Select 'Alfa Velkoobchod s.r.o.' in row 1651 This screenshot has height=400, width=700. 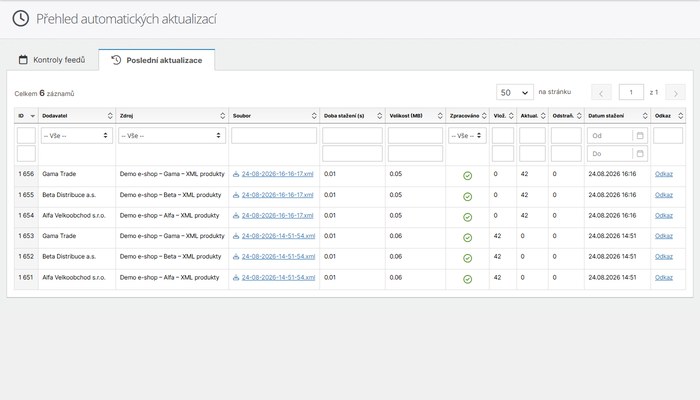click(x=74, y=277)
